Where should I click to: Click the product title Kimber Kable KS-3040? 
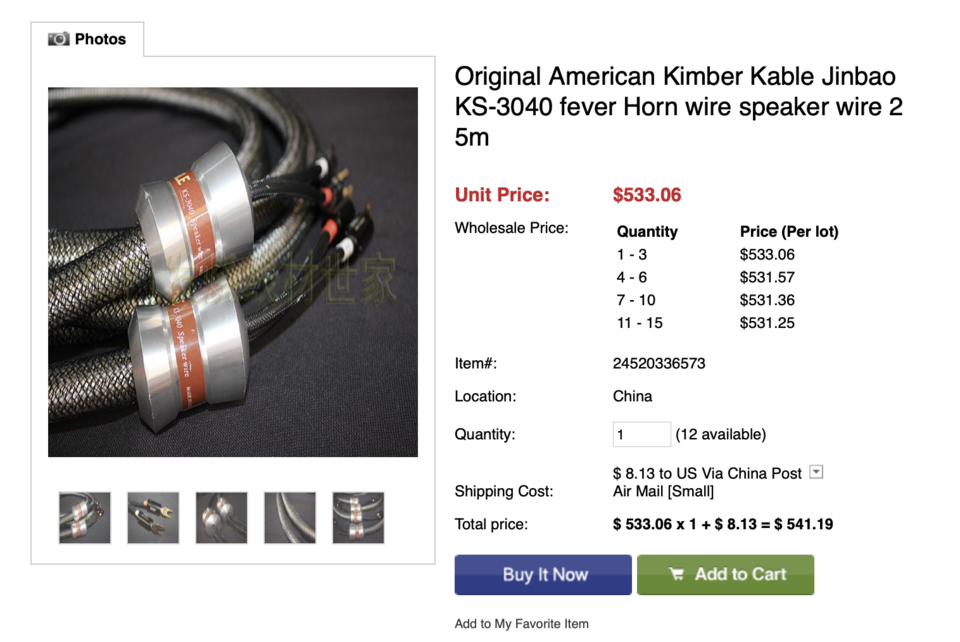click(678, 106)
